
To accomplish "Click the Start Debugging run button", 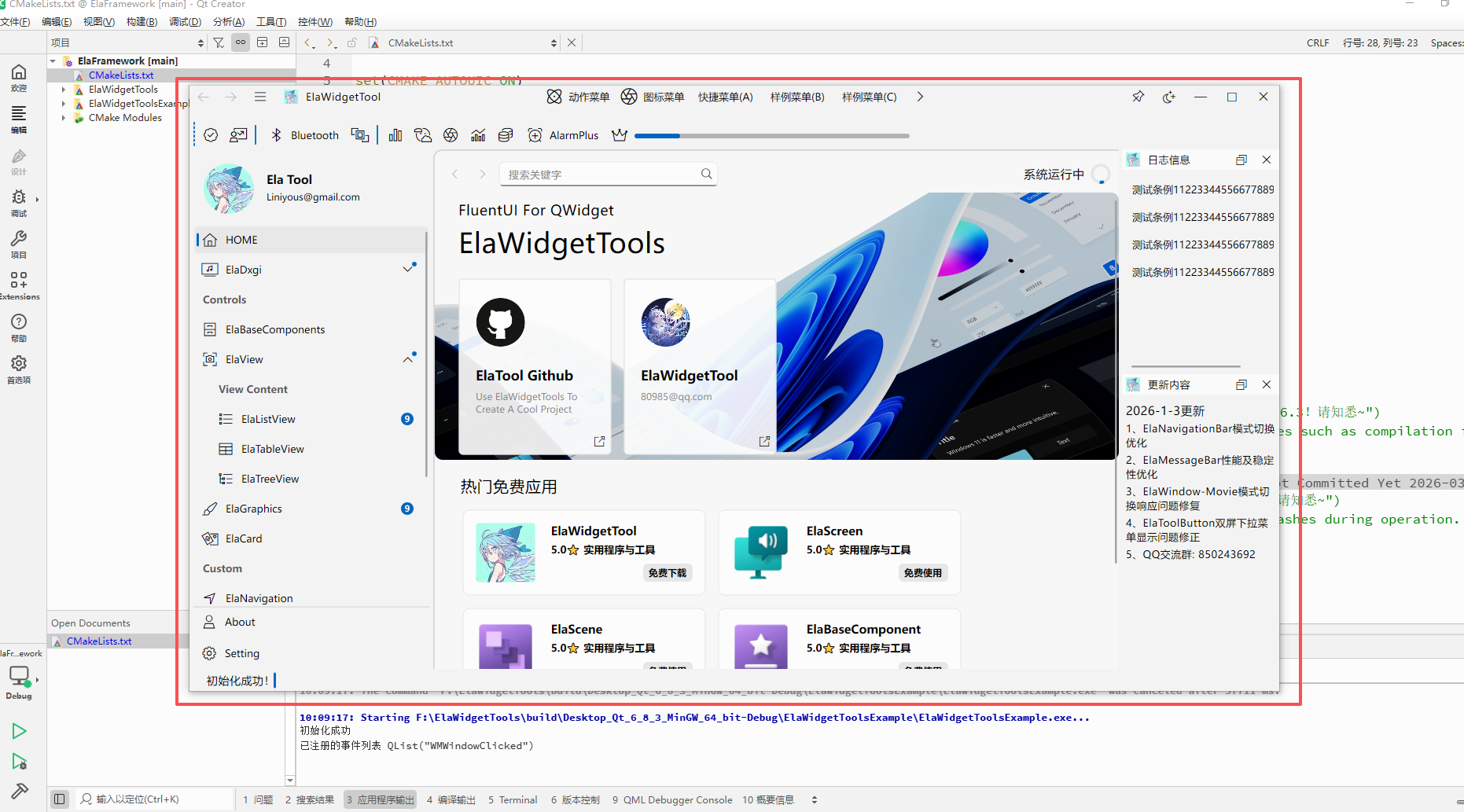I will point(19,761).
